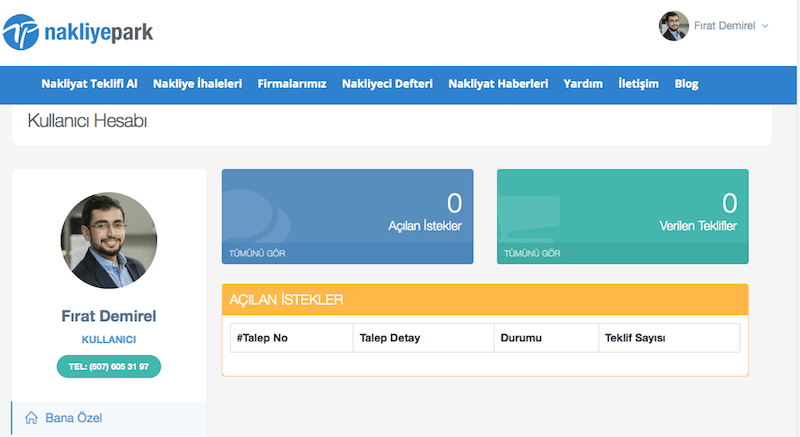The width and height of the screenshot is (800, 437).
Task: Click the #Talep No column header
Action: click(261, 338)
